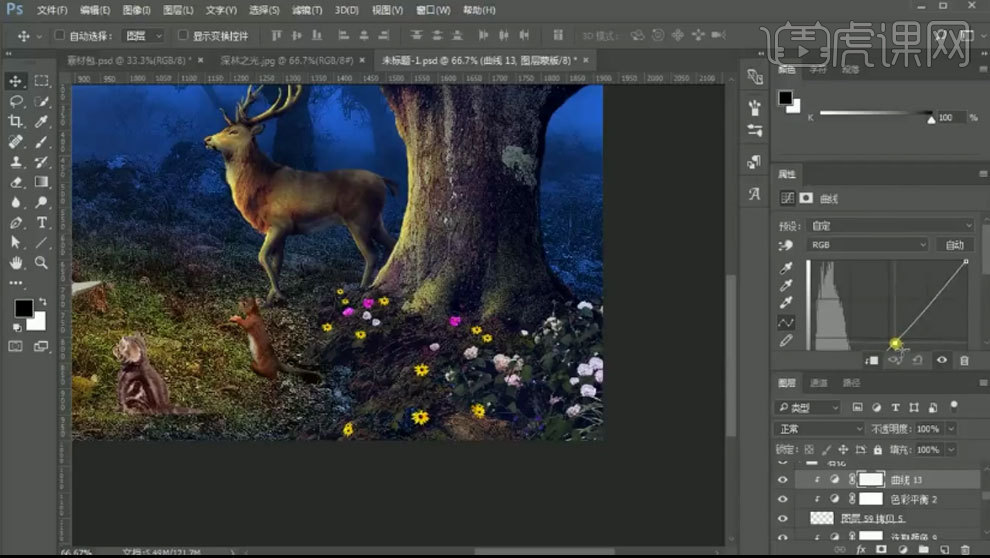Open the Image menu 图像(I)
This screenshot has width=990, height=558.
coord(136,10)
